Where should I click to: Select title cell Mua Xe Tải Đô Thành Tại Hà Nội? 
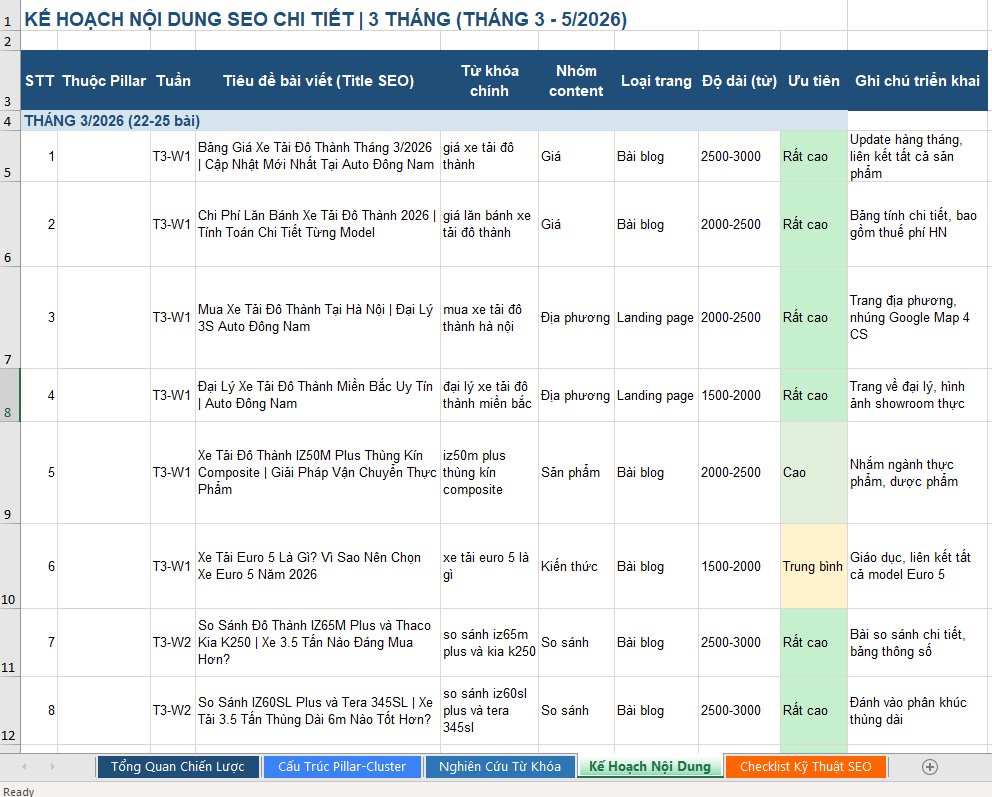pyautogui.click(x=318, y=318)
